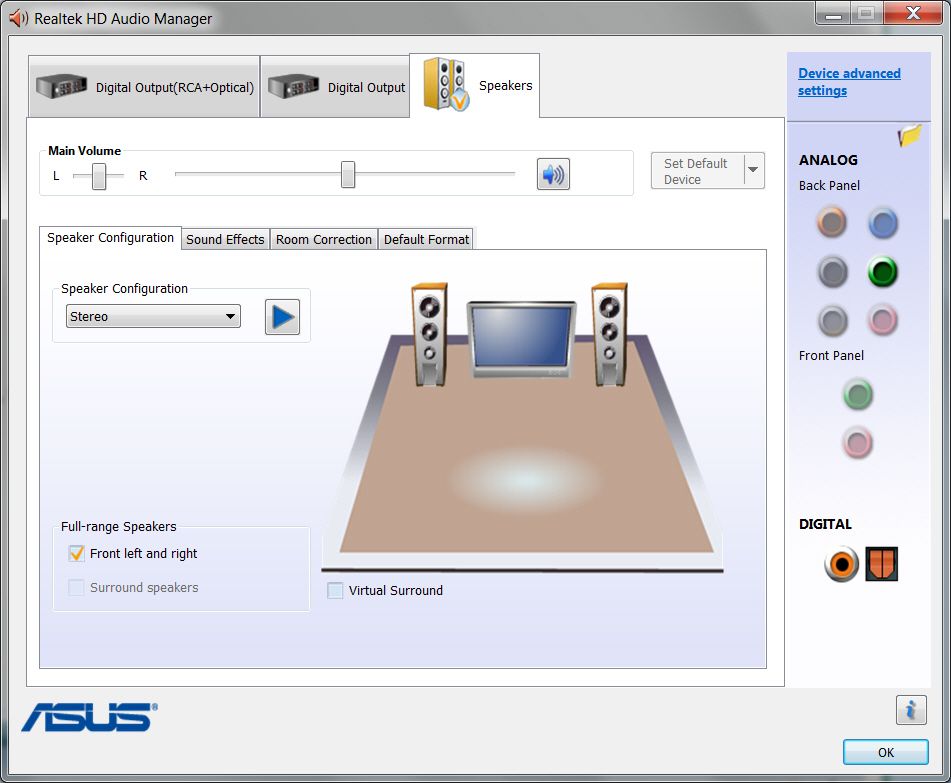
Task: Click the orange back panel jack
Action: 832,222
